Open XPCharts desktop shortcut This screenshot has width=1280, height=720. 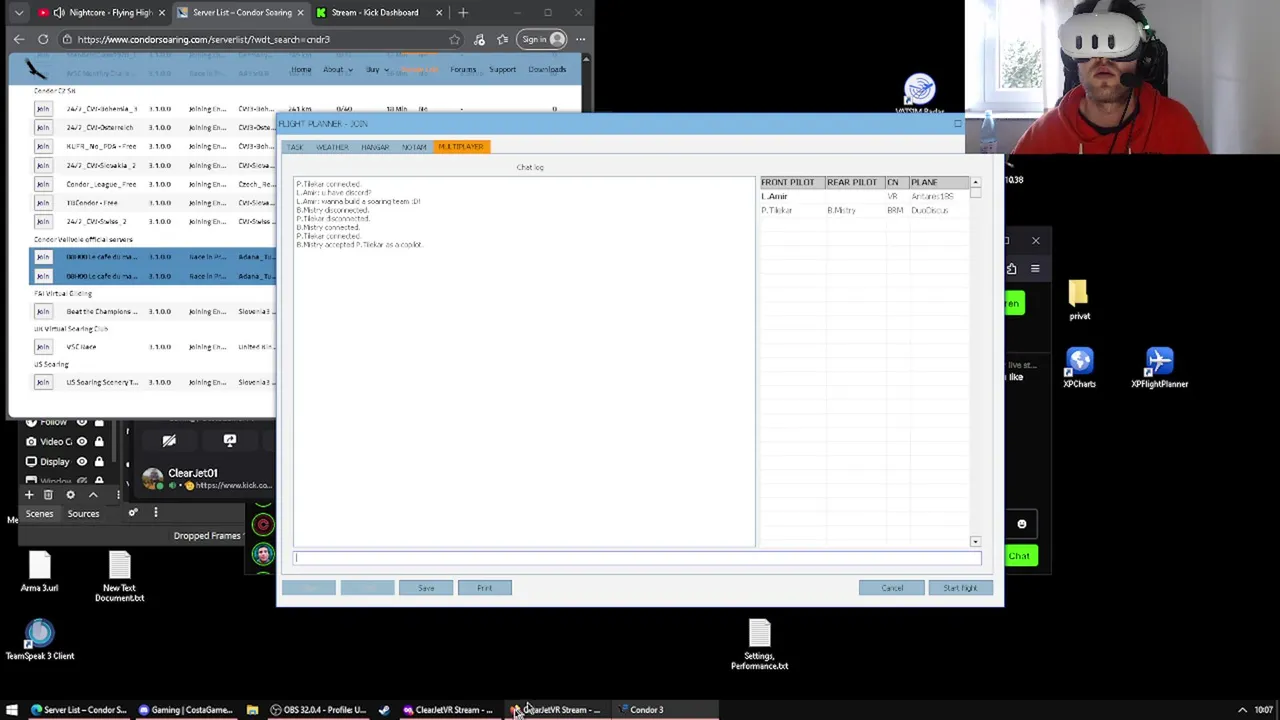1079,367
